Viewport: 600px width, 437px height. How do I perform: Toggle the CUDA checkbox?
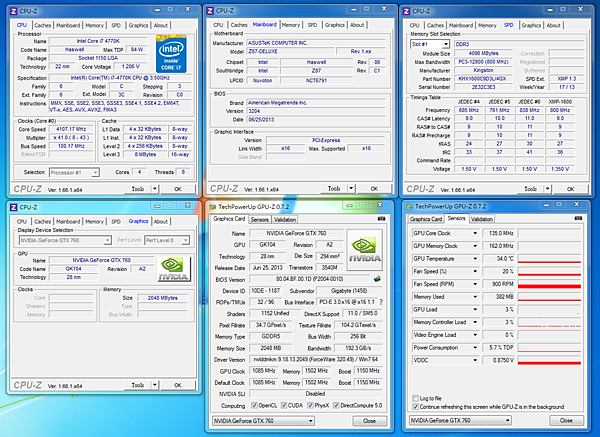tap(284, 405)
